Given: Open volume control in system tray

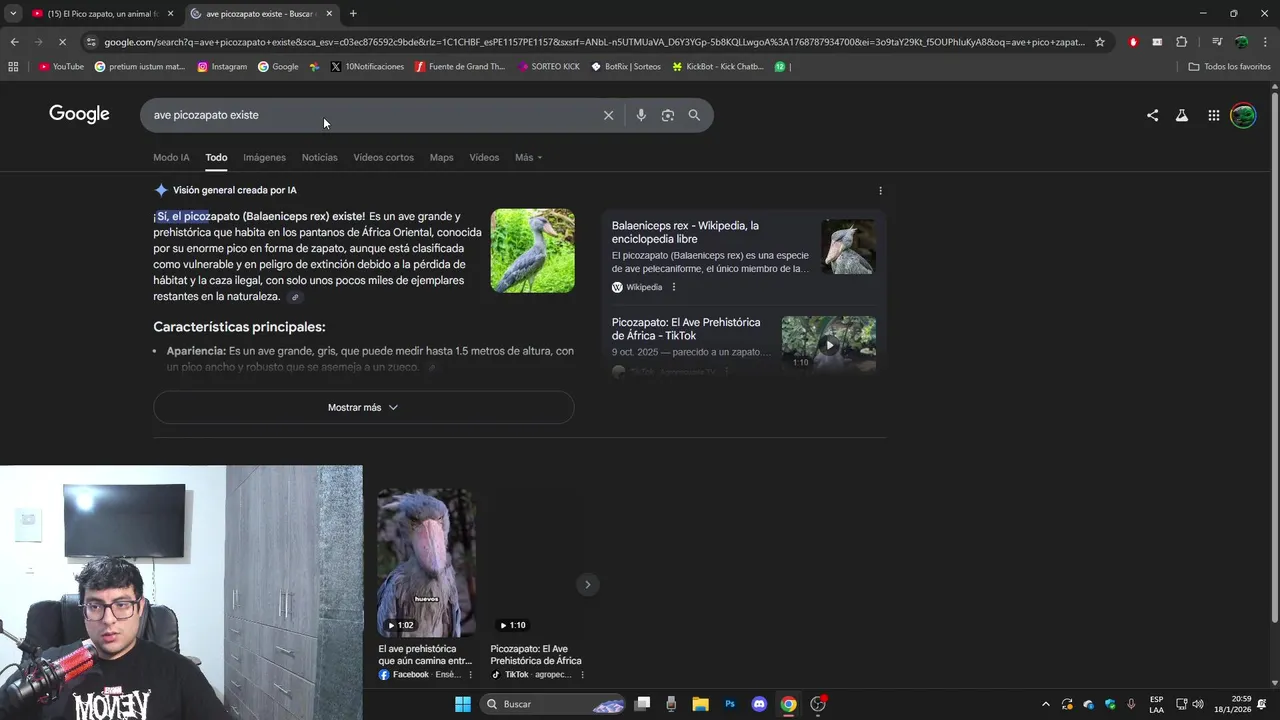Looking at the screenshot, I should [1198, 704].
